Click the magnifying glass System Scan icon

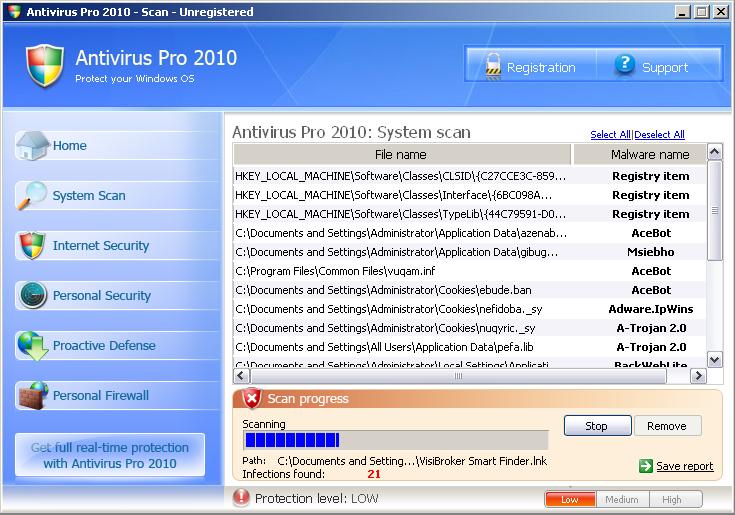32,195
